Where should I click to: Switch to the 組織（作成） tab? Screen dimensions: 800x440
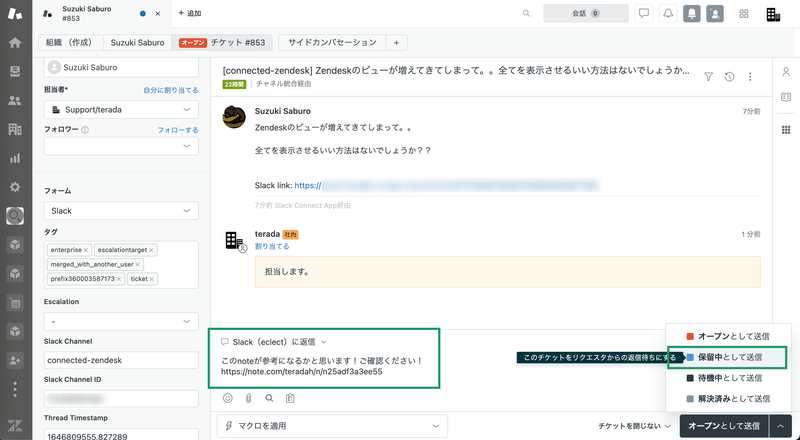tap(71, 42)
